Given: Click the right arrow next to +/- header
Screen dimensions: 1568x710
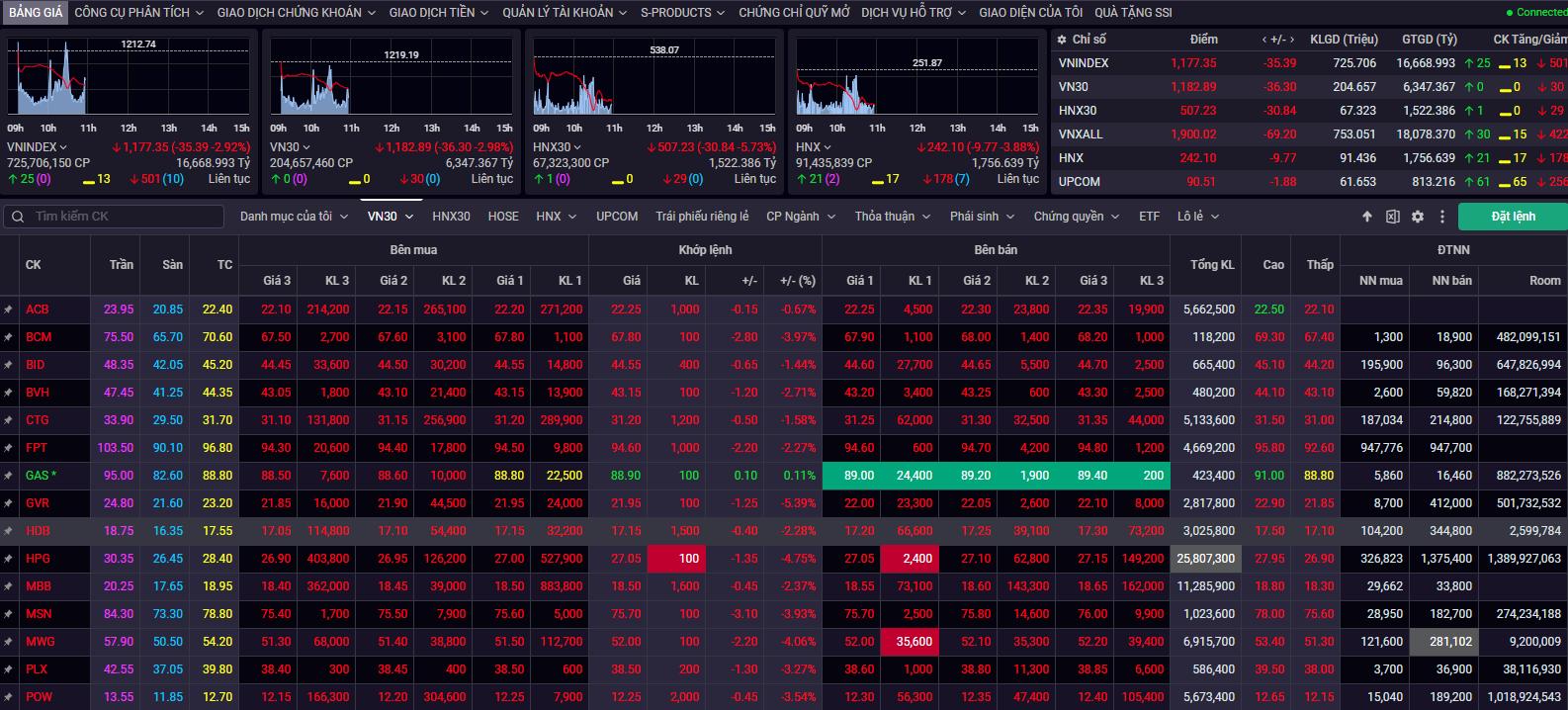Looking at the screenshot, I should (1292, 40).
